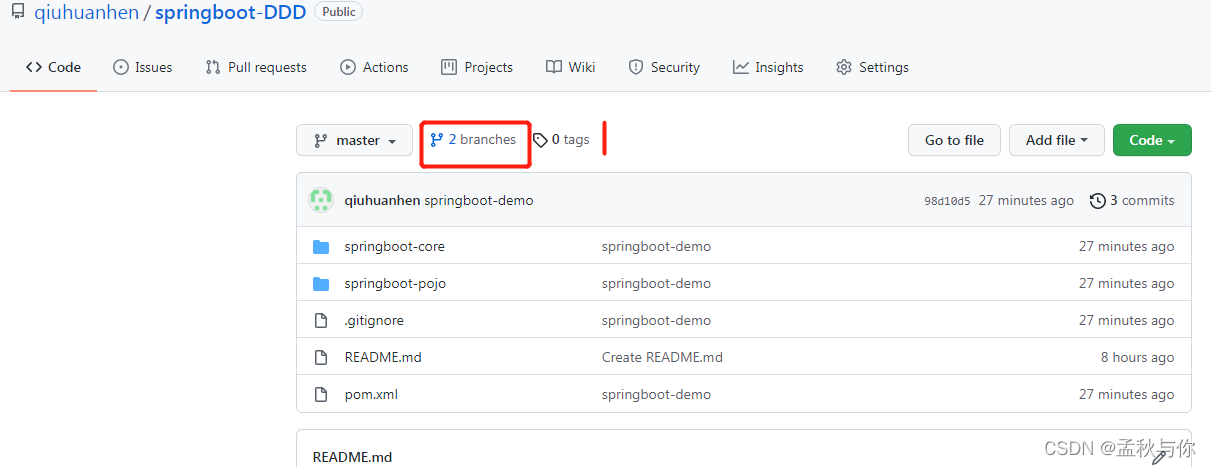1211x467 pixels.
Task: Expand the master branch dropdown
Action: click(355, 140)
